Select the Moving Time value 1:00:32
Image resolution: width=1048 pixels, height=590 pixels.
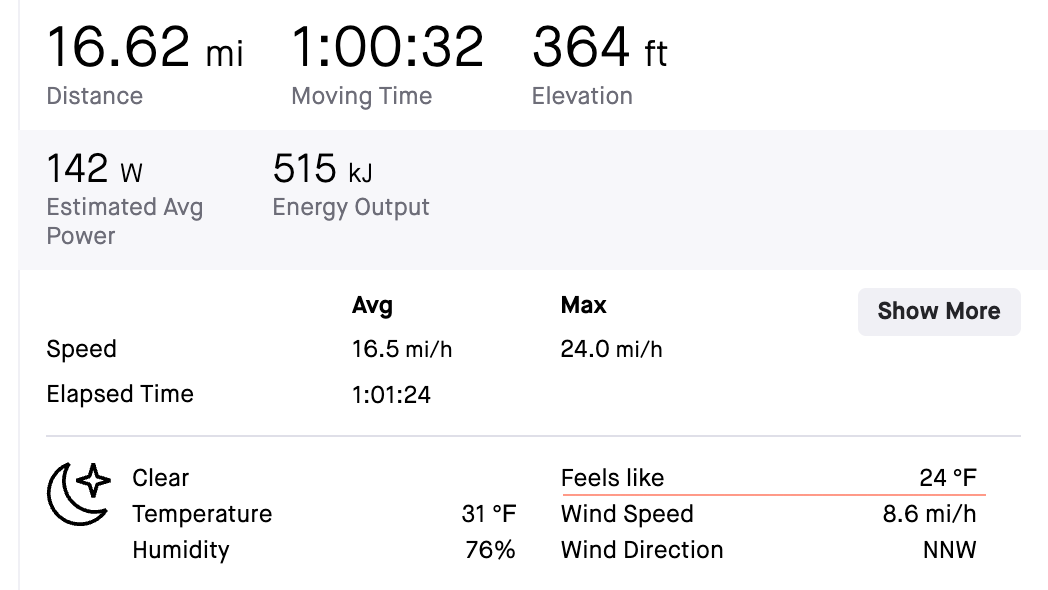pyautogui.click(x=387, y=46)
